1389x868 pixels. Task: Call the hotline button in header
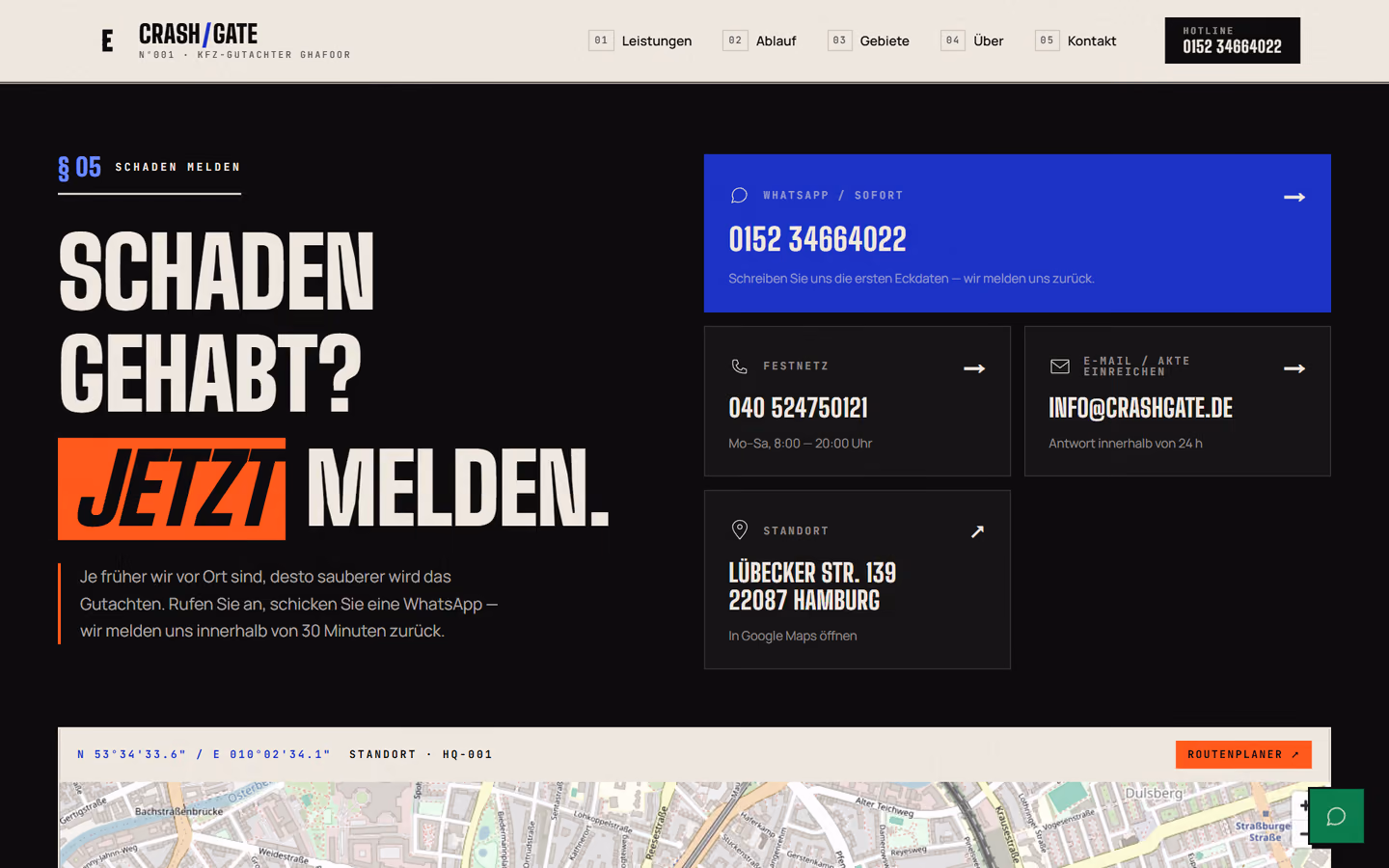click(x=1232, y=41)
